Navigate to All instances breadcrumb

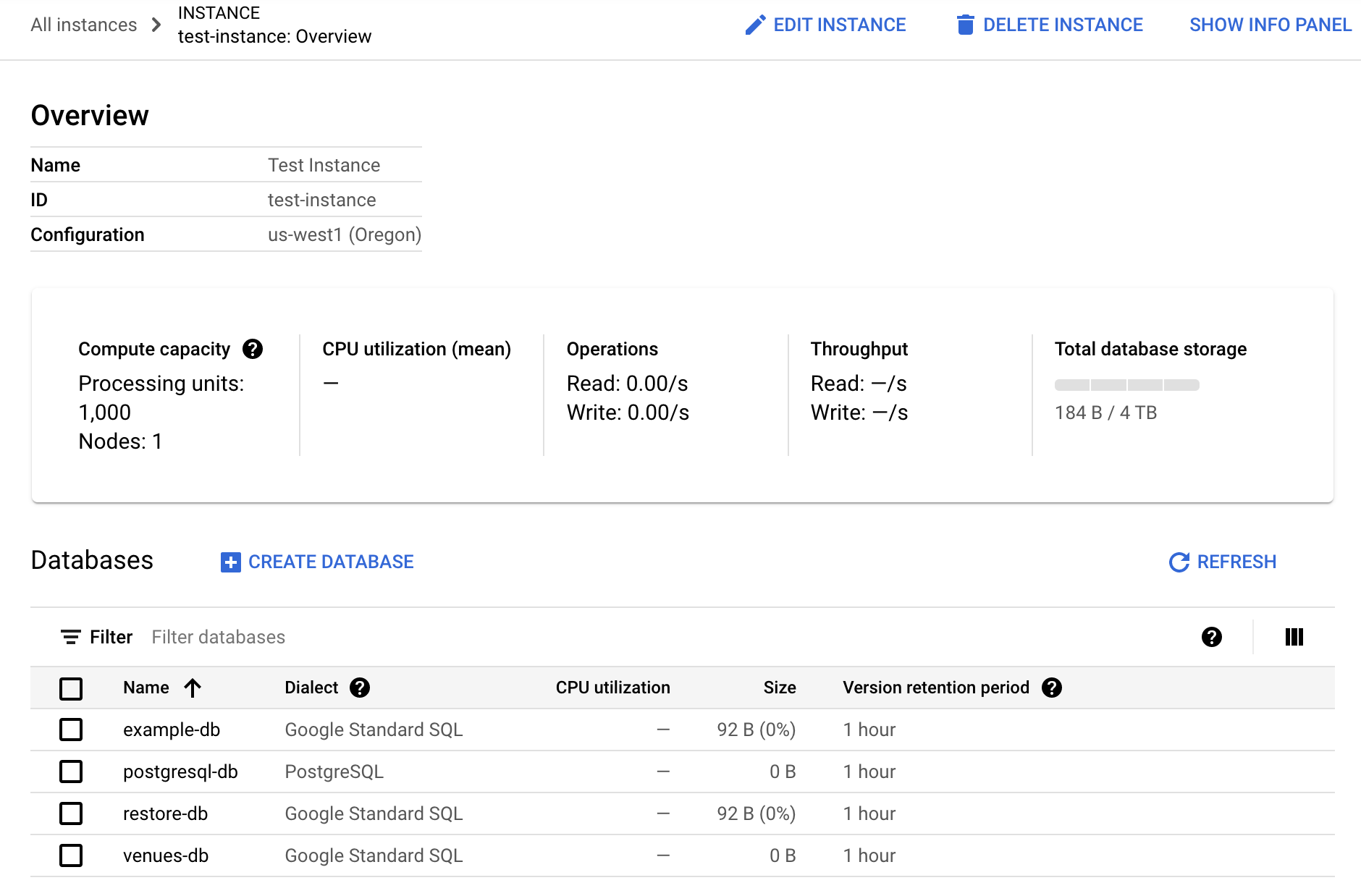point(83,25)
